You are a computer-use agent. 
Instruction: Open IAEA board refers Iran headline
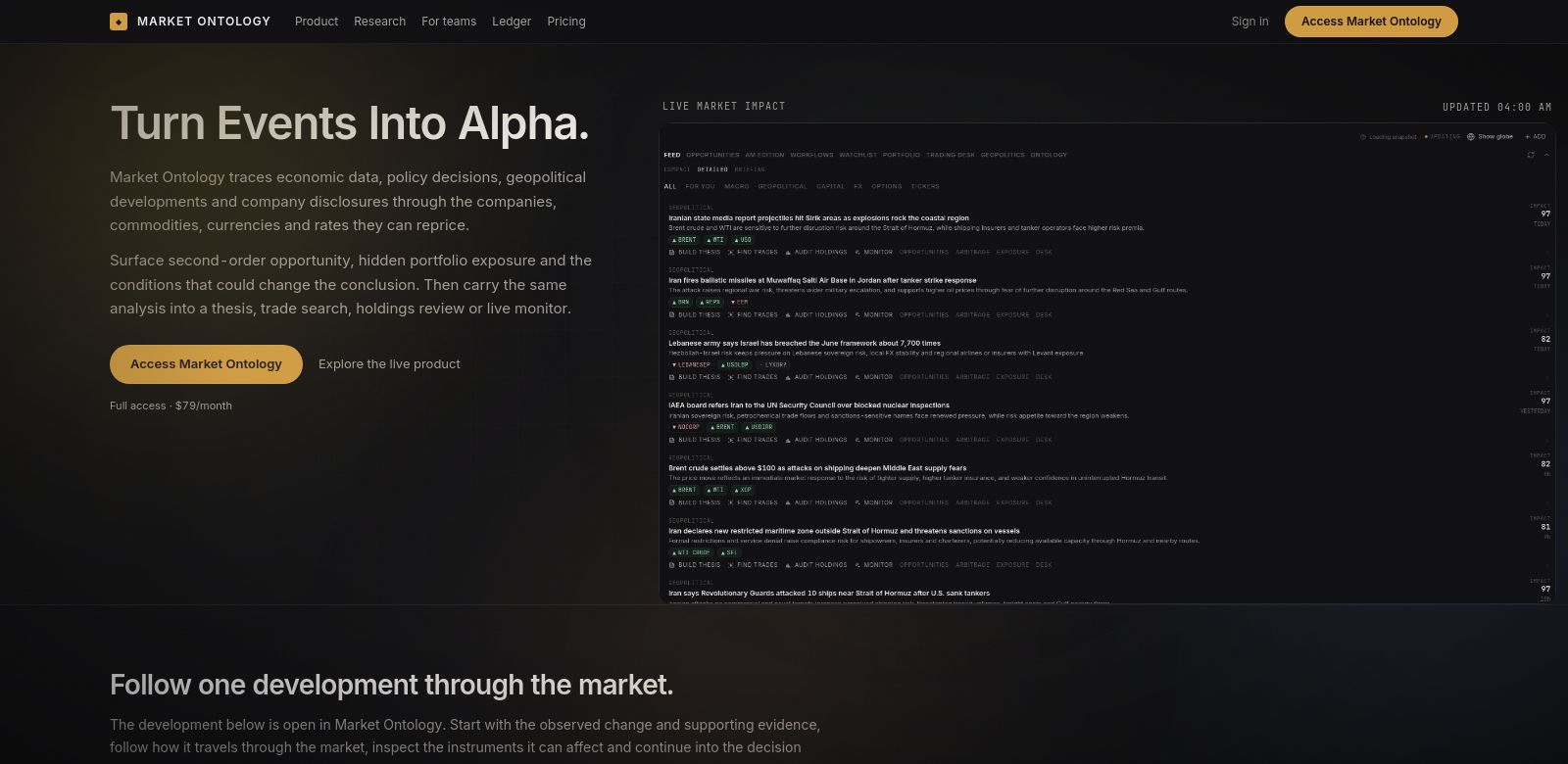(808, 405)
